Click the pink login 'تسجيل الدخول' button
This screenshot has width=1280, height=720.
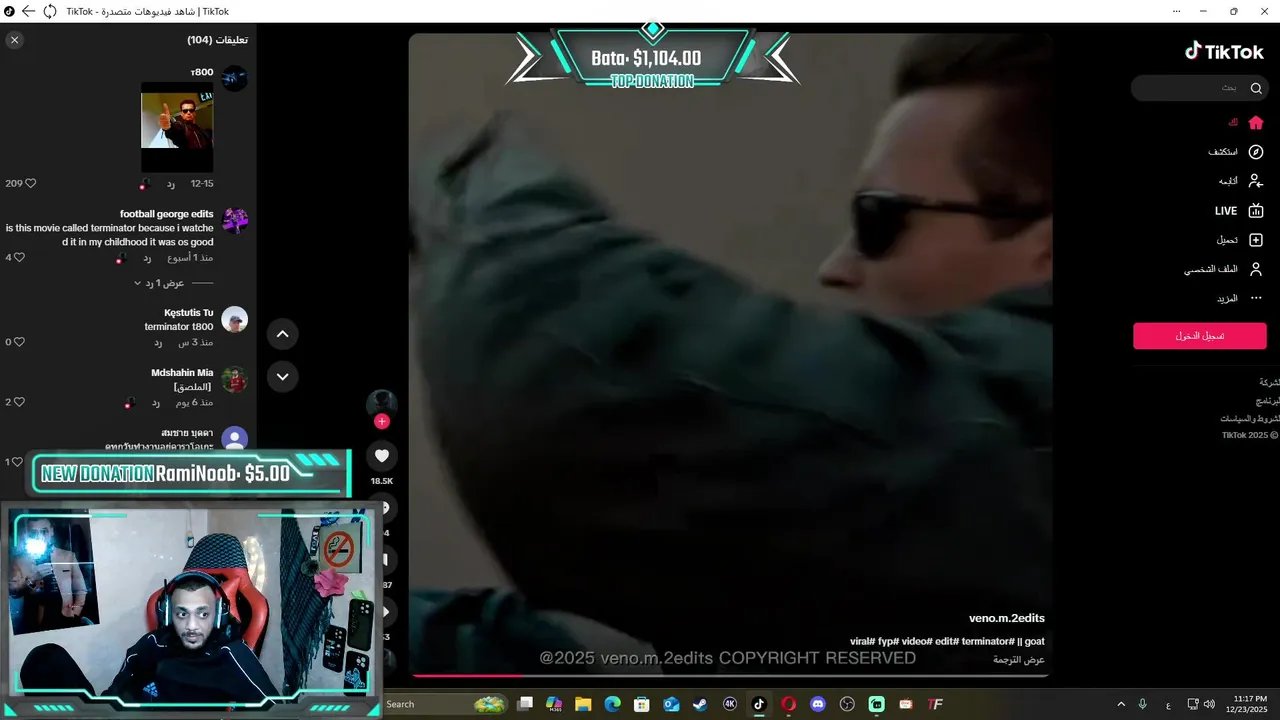[1199, 336]
